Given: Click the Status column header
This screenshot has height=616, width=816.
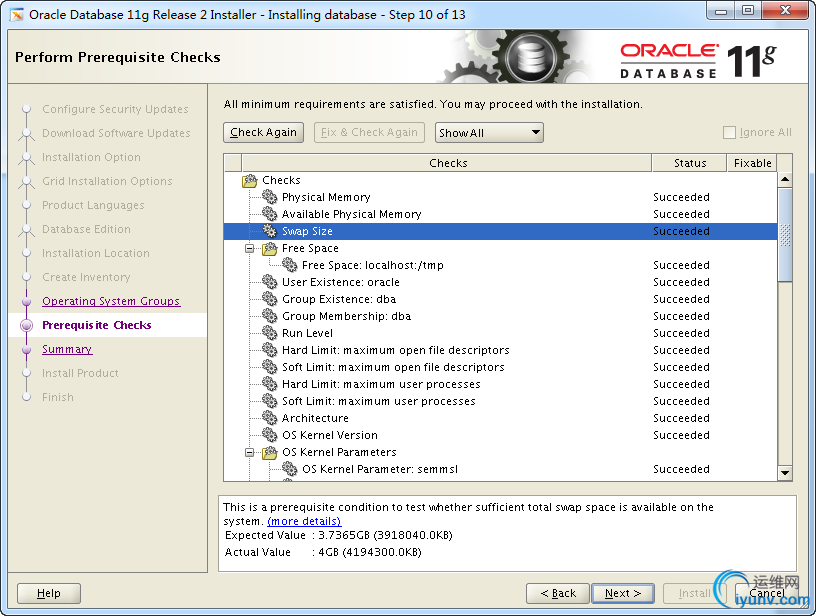Looking at the screenshot, I should tap(690, 163).
